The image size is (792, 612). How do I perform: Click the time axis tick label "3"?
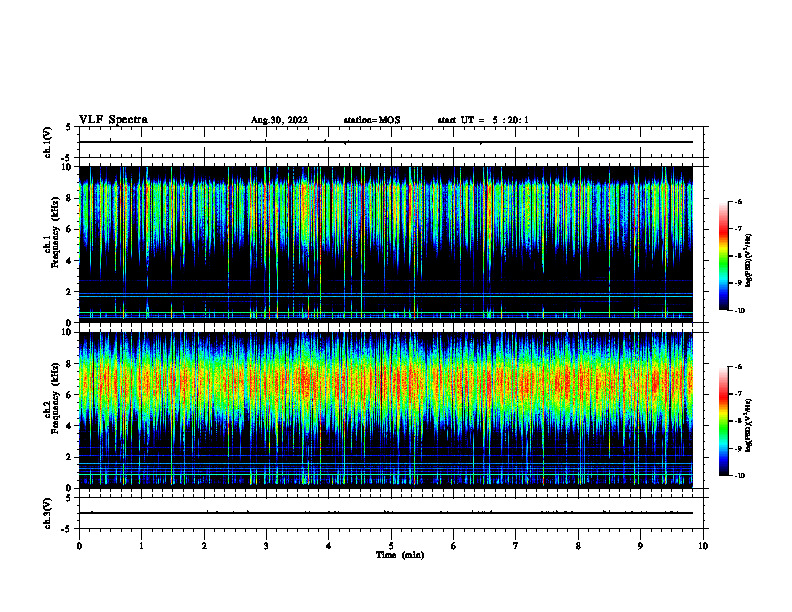266,546
